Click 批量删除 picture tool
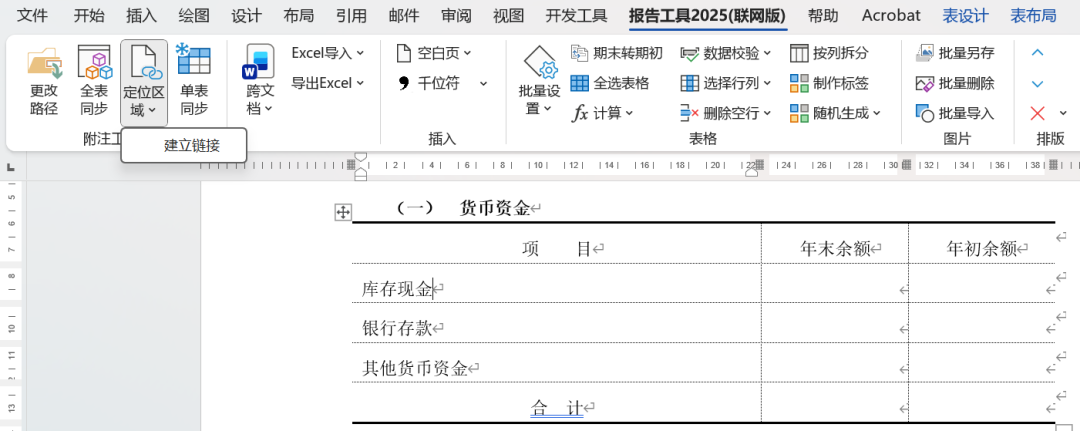The image size is (1080, 431). click(x=955, y=83)
